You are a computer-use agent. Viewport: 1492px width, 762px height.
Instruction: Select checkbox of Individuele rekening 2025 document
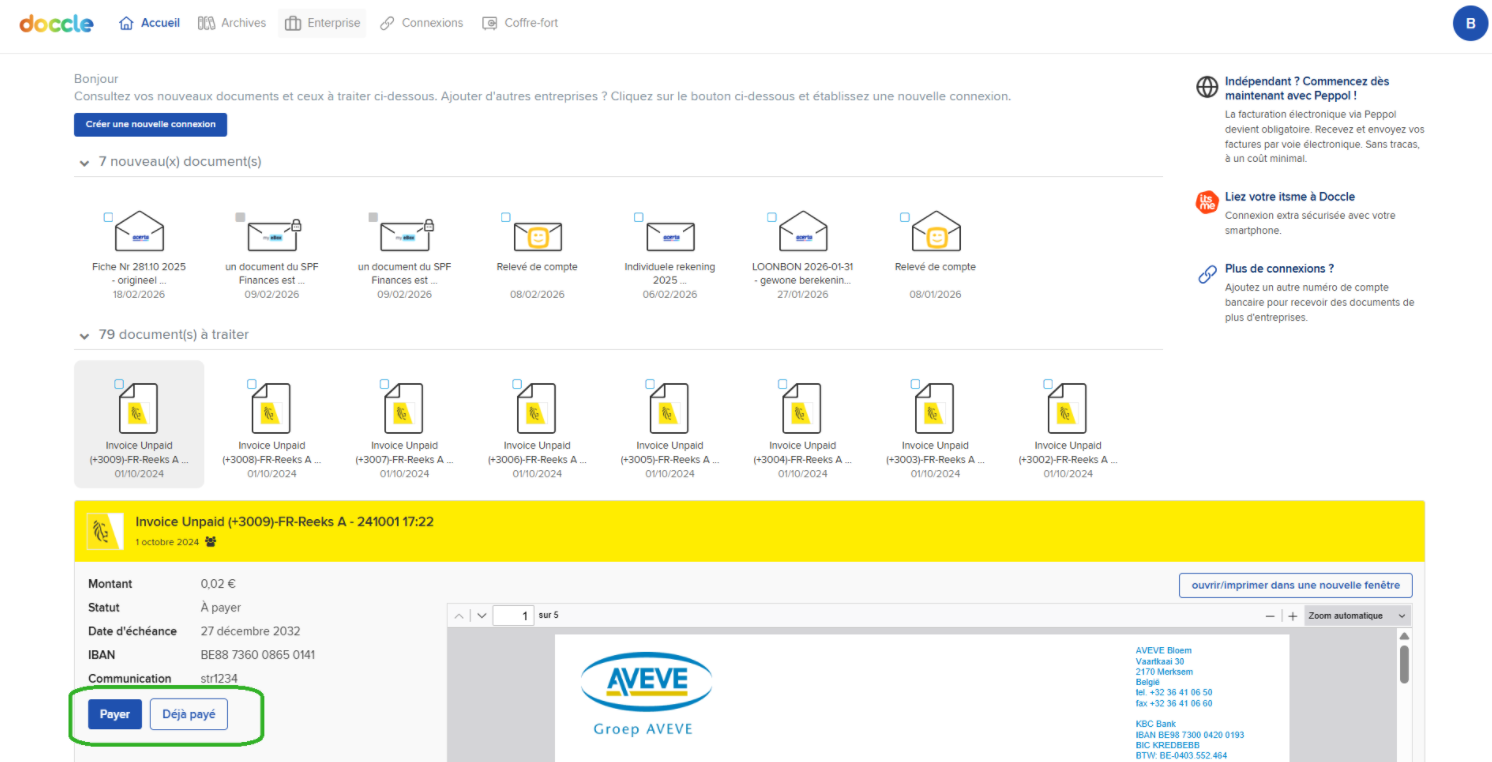(x=638, y=217)
